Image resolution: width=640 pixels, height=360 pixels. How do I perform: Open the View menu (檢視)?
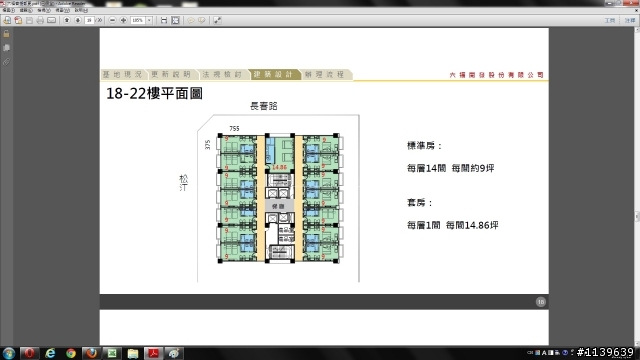pos(44,10)
